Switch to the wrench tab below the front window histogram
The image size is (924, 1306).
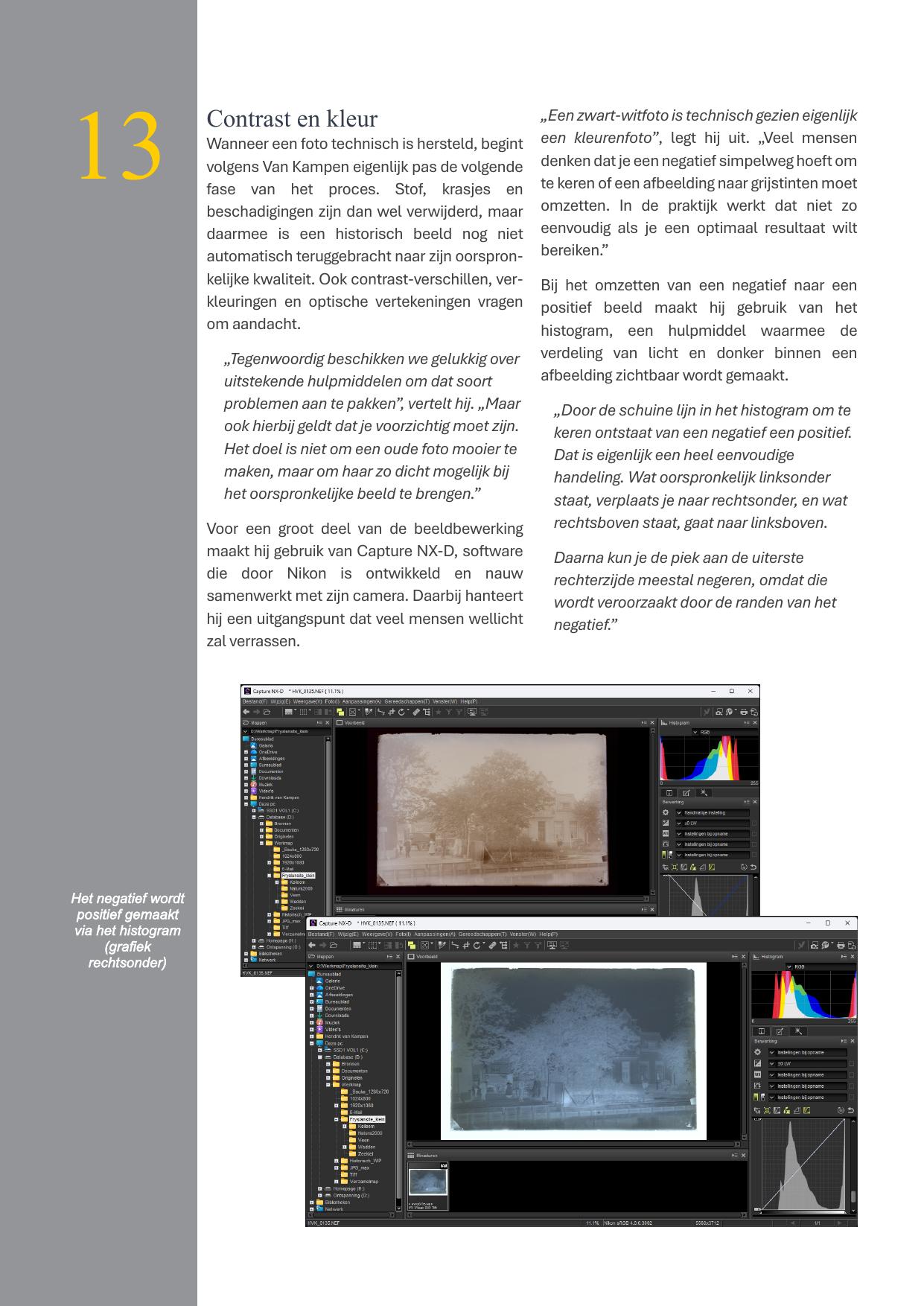[x=798, y=1031]
